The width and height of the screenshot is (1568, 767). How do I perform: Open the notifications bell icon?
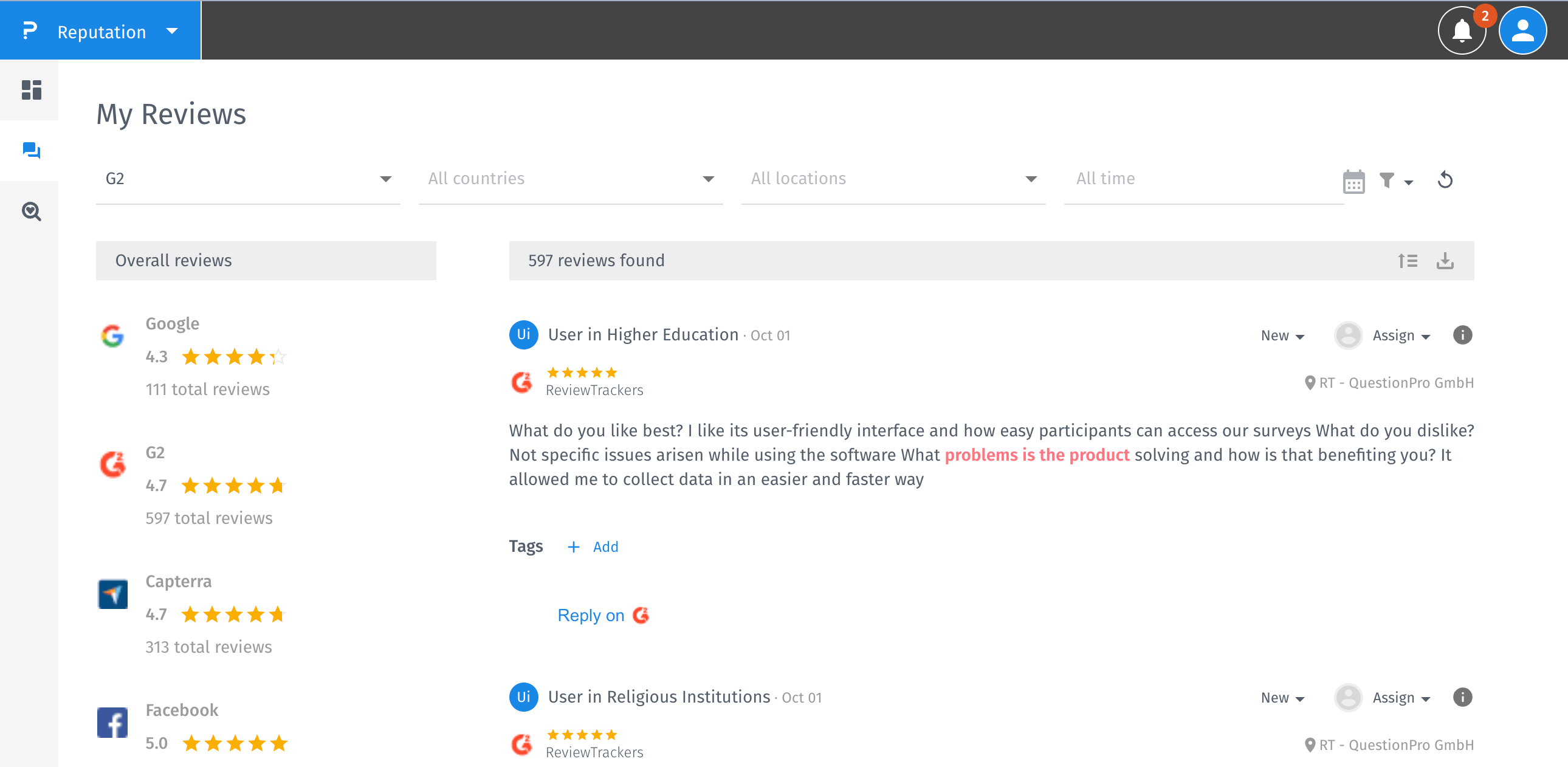pyautogui.click(x=1461, y=30)
